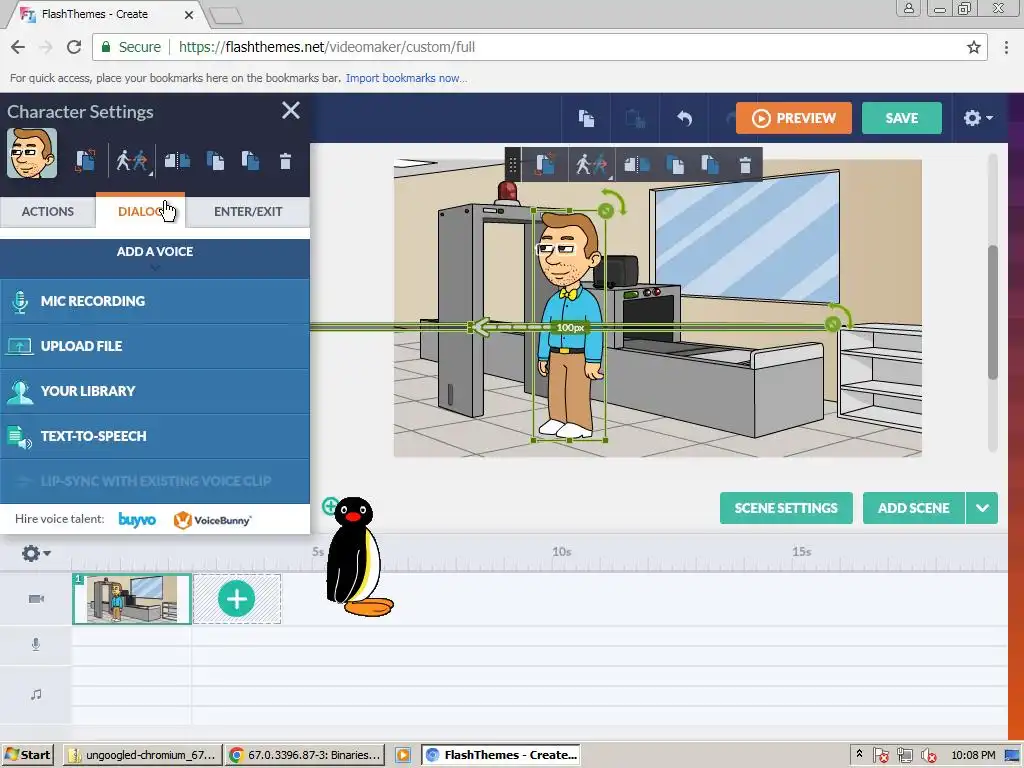Click the swap character icon in settings panel
The image size is (1024, 768).
tap(85, 161)
